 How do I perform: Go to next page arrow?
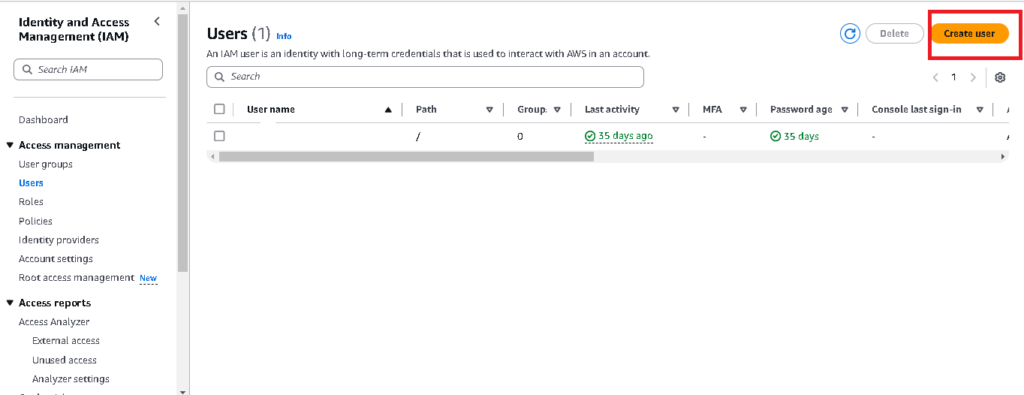(x=973, y=78)
